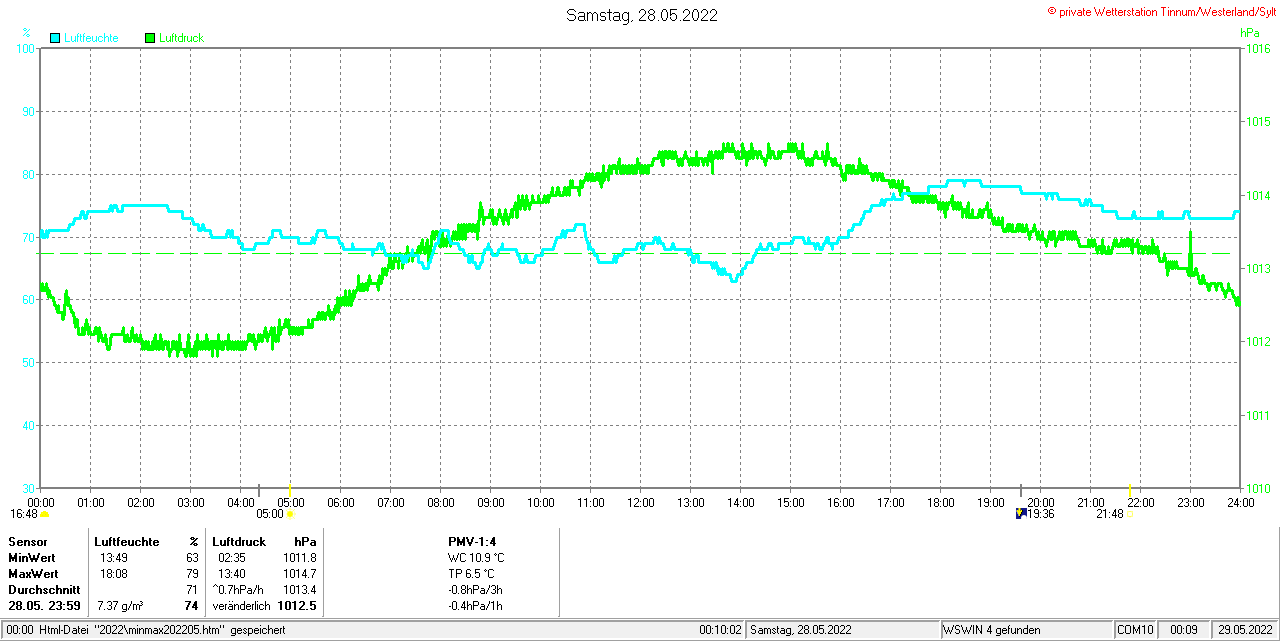Click the pressure minimum value 1011.8
Screen dimensions: 1280x641
300,558
